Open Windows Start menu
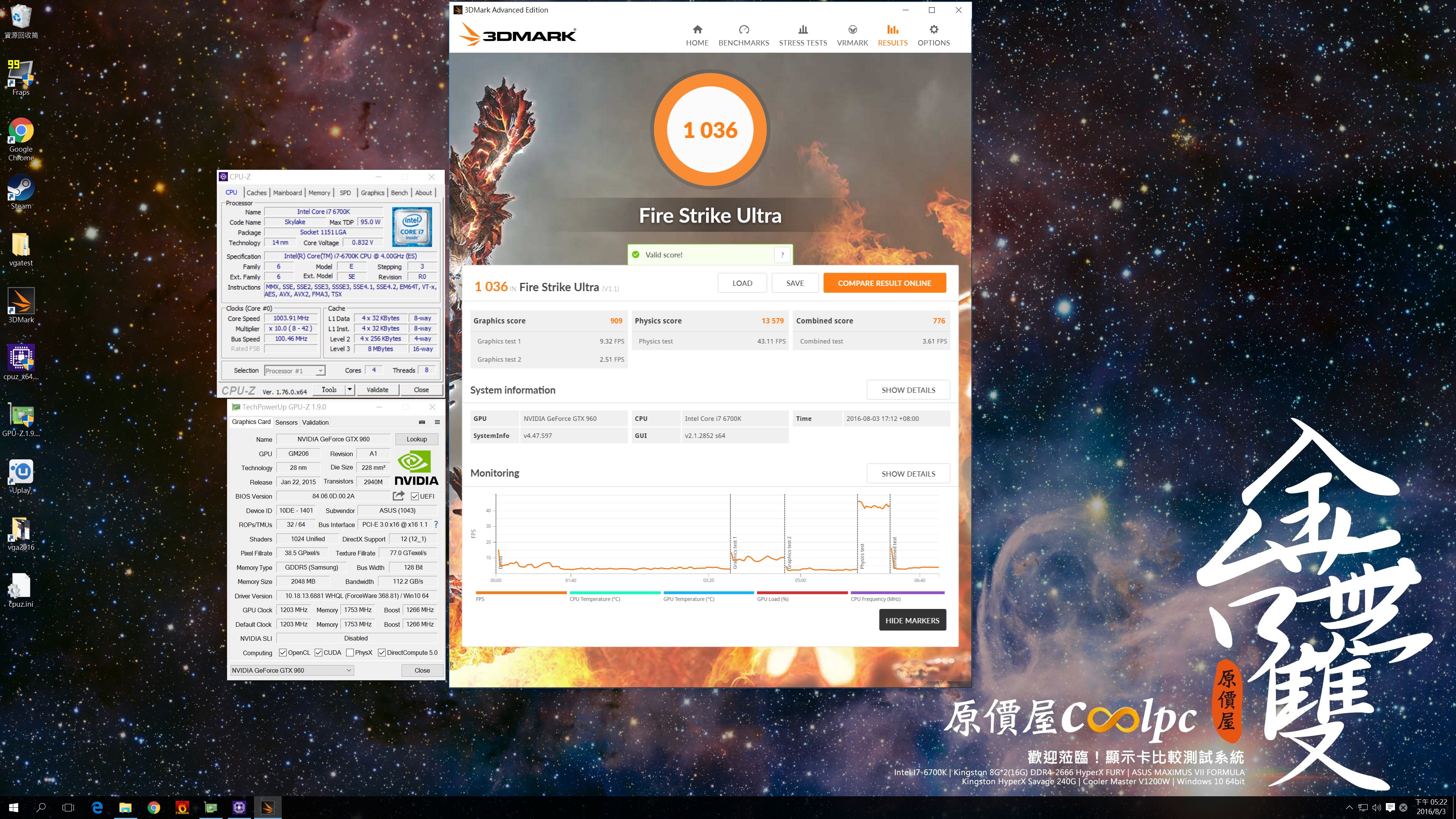 pos(14,808)
